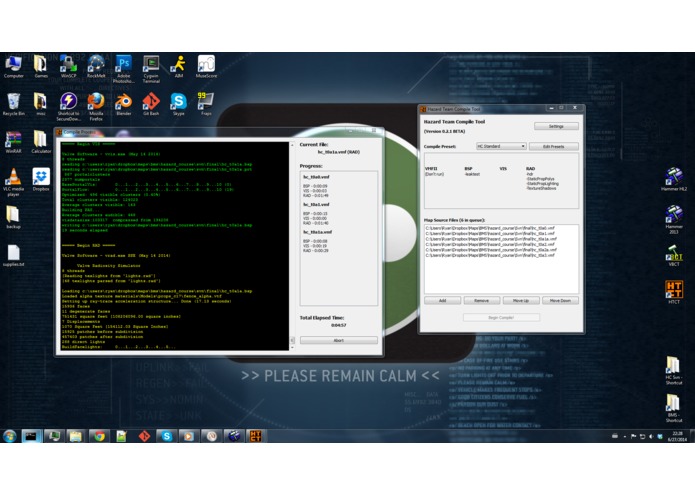Click Remove button in Compile Tool
This screenshot has height=494, width=695.
(481, 300)
